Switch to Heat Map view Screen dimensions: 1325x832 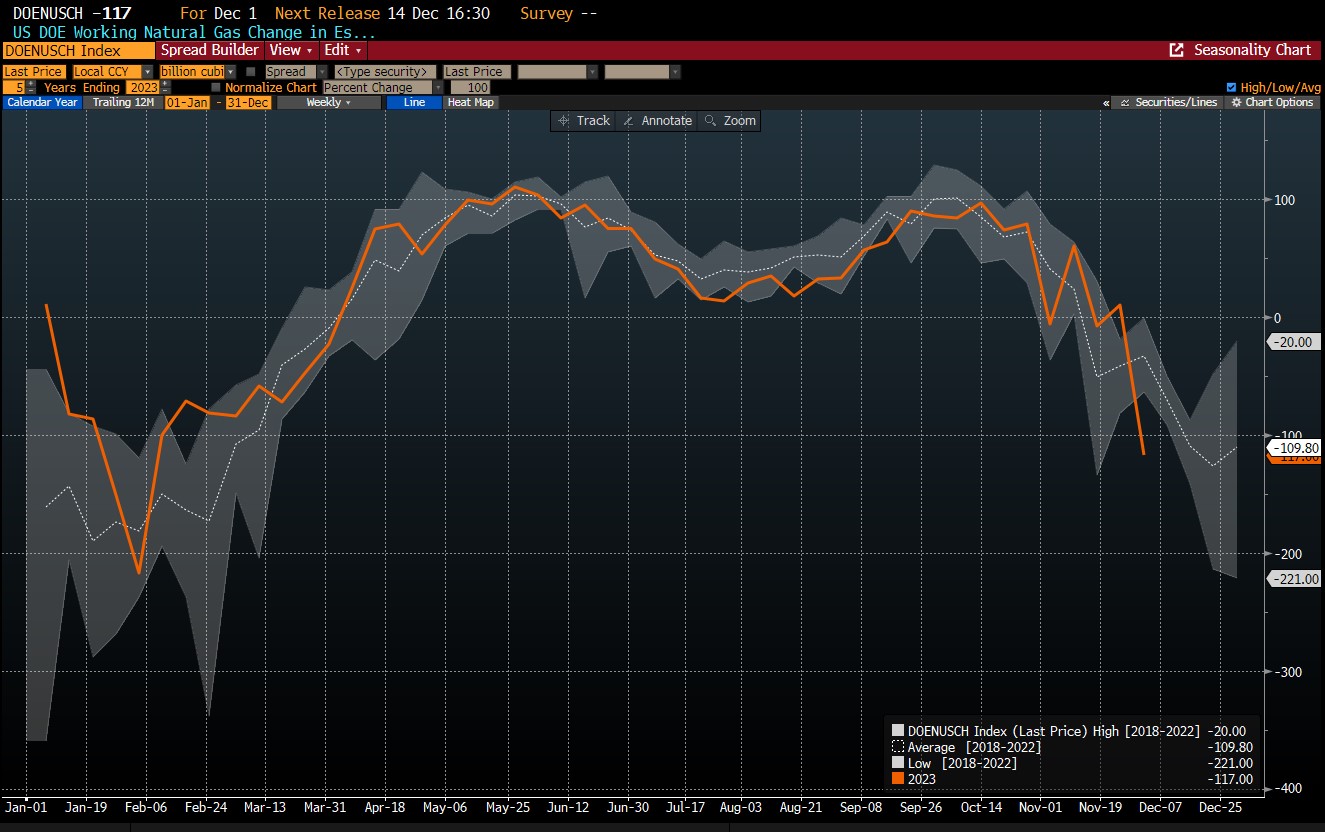pyautogui.click(x=470, y=103)
